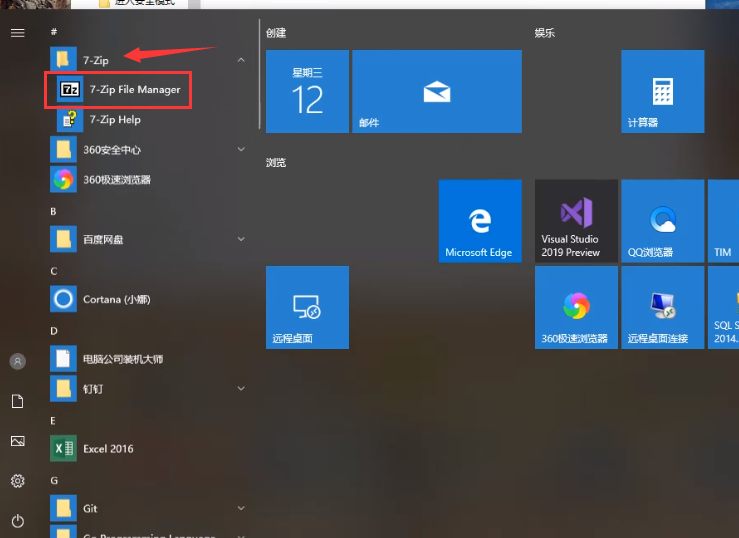The height and width of the screenshot is (538, 739).
Task: Click the Power button in sidebar
Action: point(17,521)
